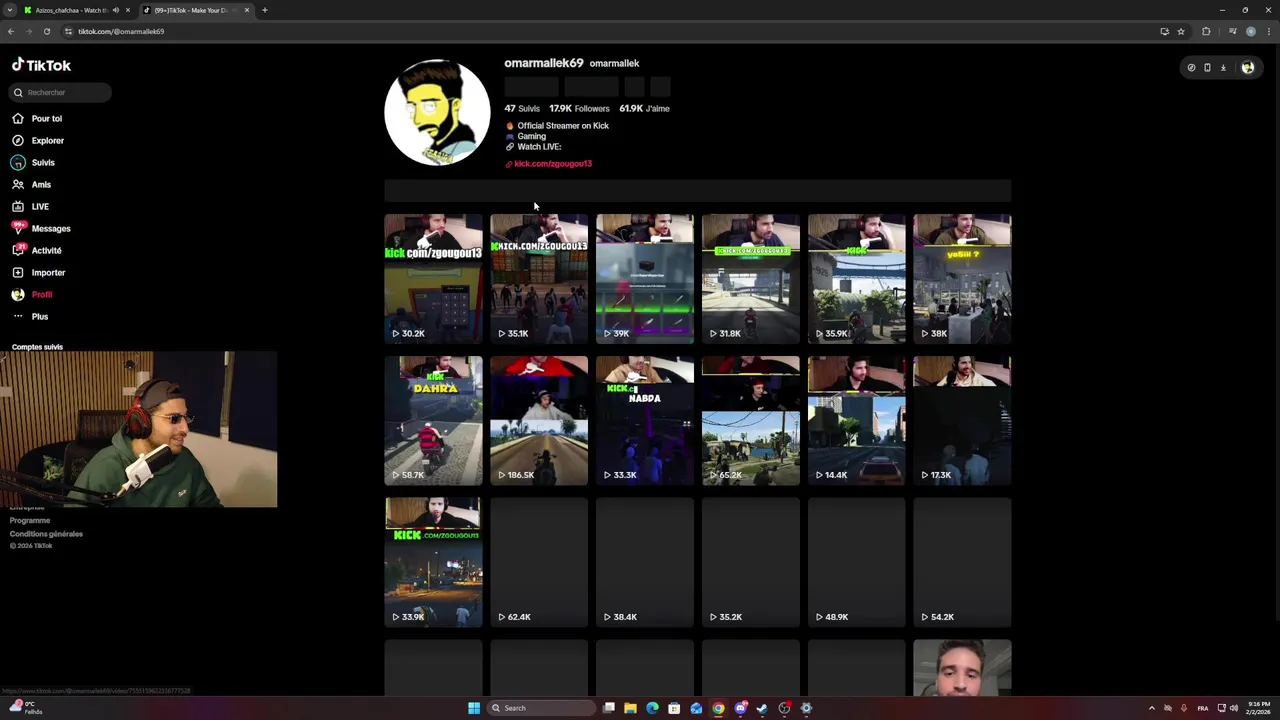This screenshot has height=720, width=1280.
Task: Open video with 35.9K views
Action: tap(857, 279)
